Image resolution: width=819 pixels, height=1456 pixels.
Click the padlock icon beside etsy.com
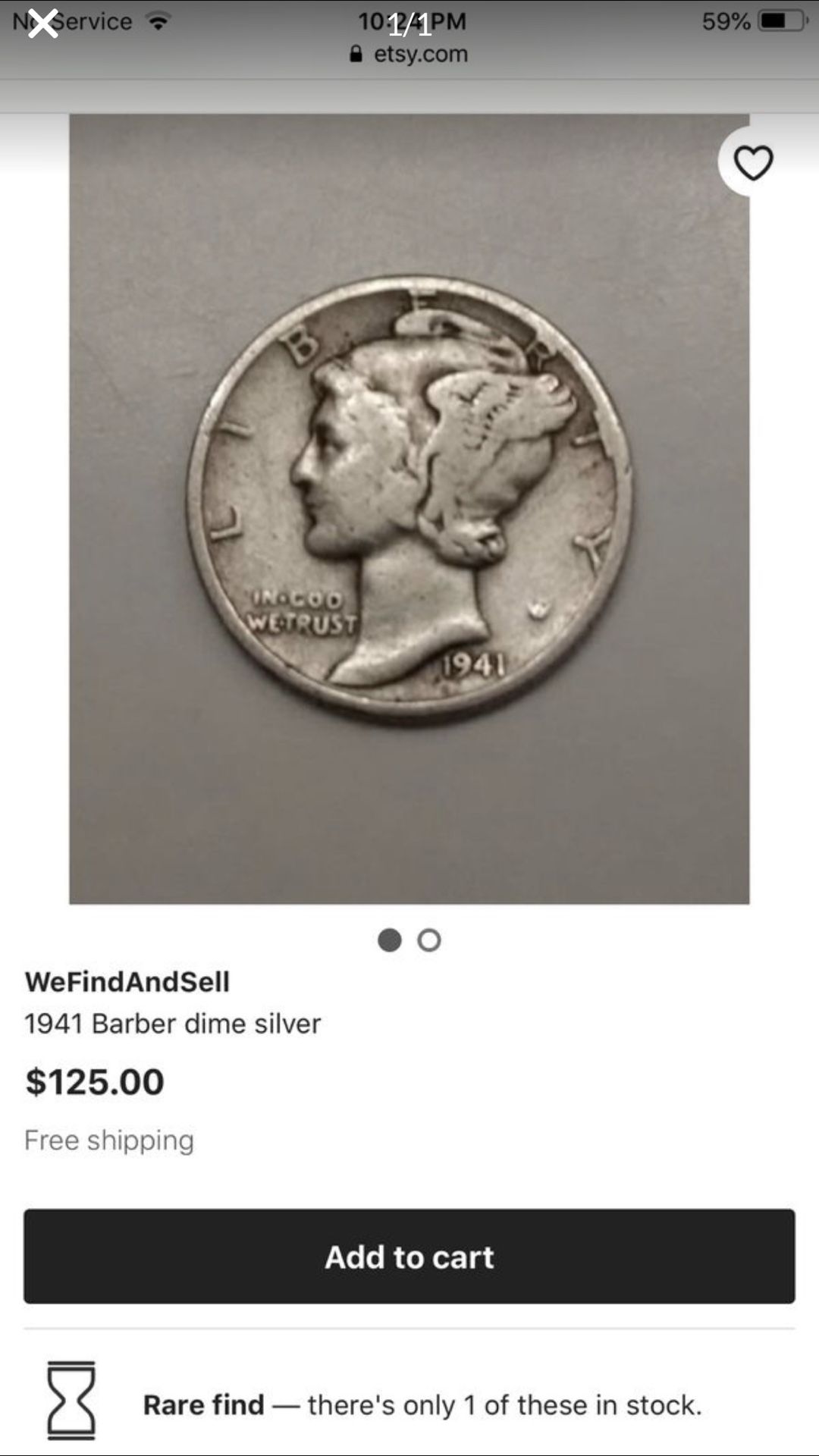point(356,53)
